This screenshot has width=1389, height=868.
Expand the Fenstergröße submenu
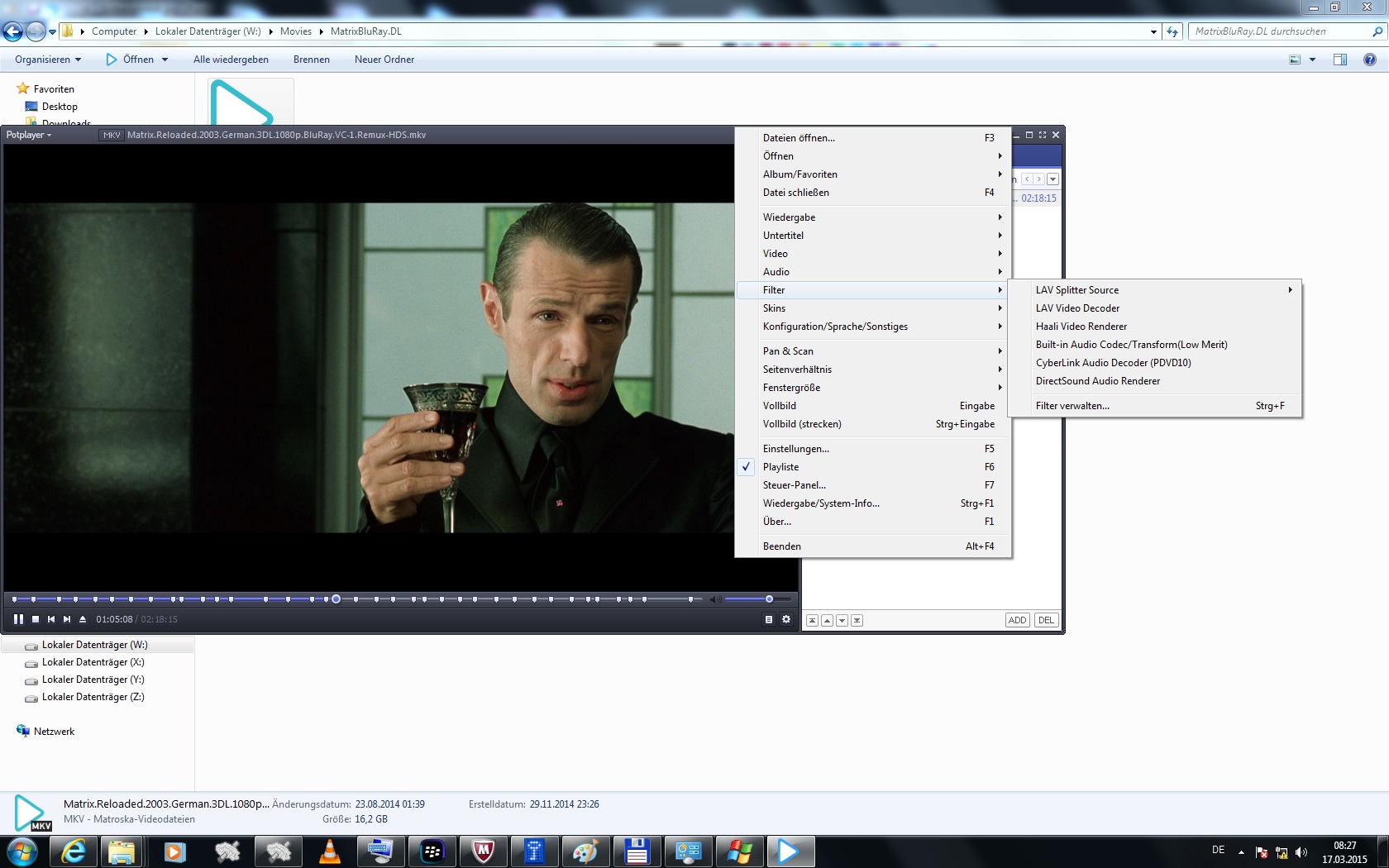coord(873,388)
